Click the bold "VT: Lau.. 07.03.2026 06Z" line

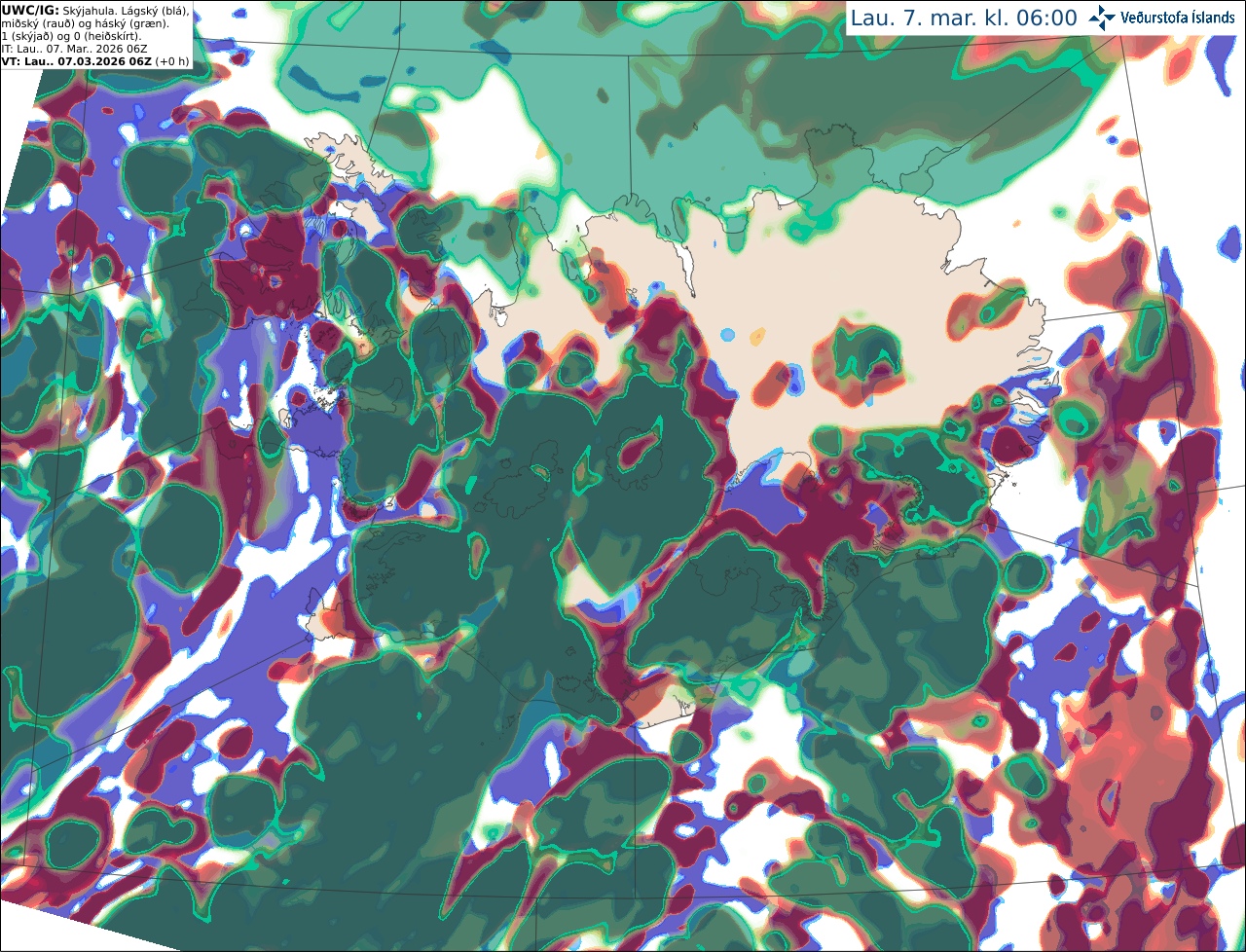point(77,61)
